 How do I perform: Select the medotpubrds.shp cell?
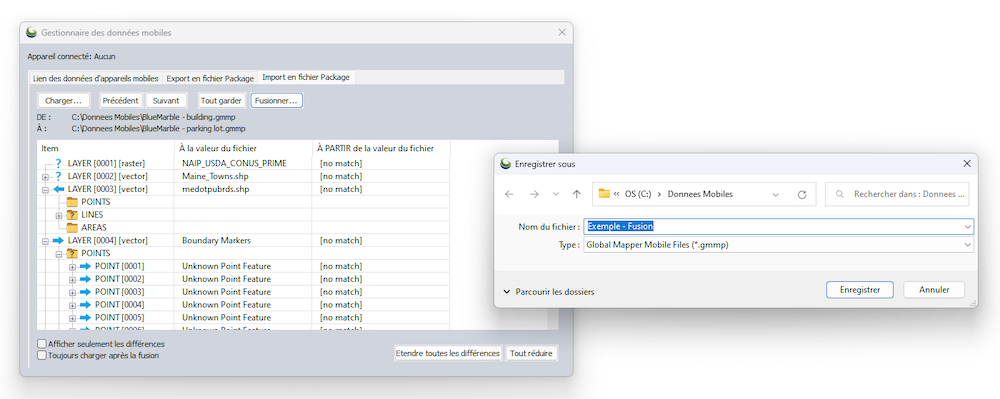[243, 189]
